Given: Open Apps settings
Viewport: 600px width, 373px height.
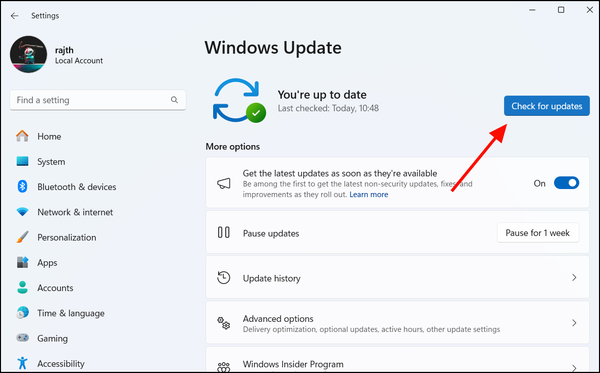Looking at the screenshot, I should tap(47, 263).
